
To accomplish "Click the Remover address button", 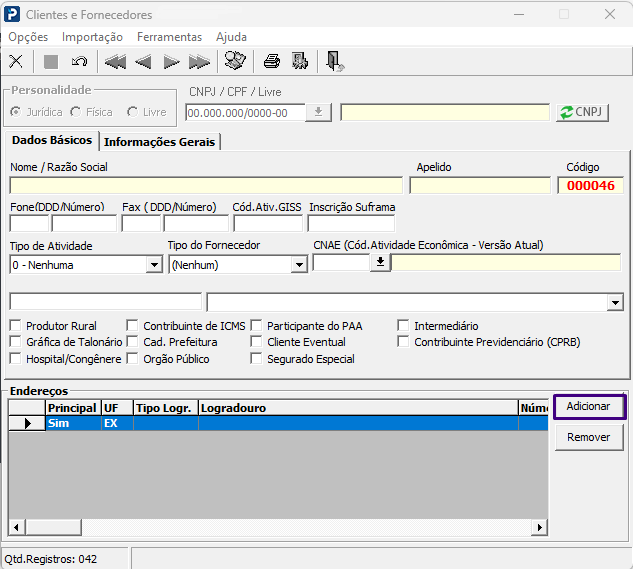I will 589,437.
